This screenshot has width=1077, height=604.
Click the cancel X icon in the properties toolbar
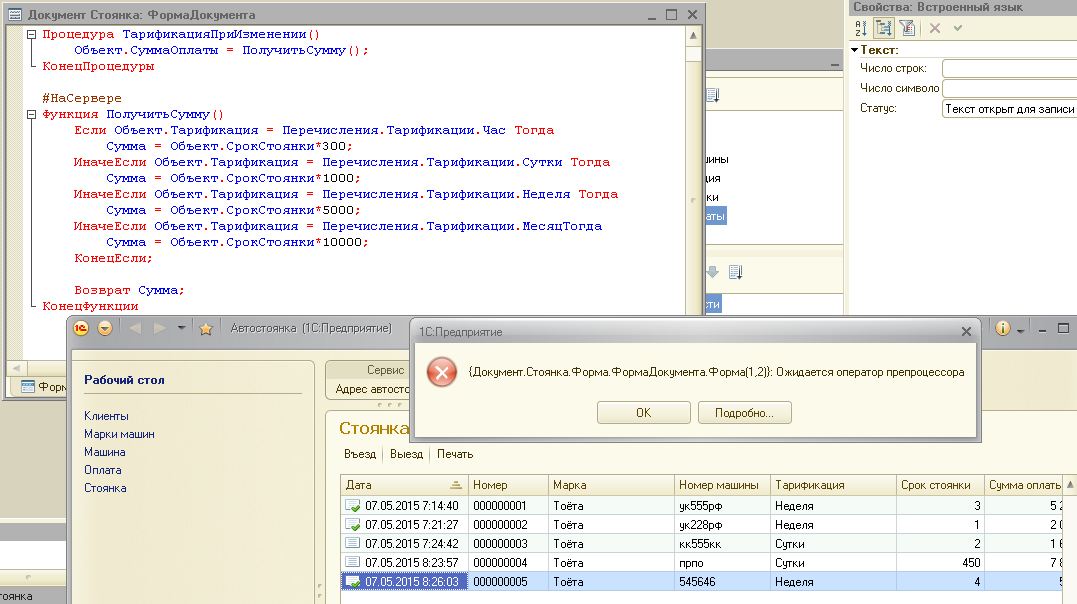(x=935, y=28)
